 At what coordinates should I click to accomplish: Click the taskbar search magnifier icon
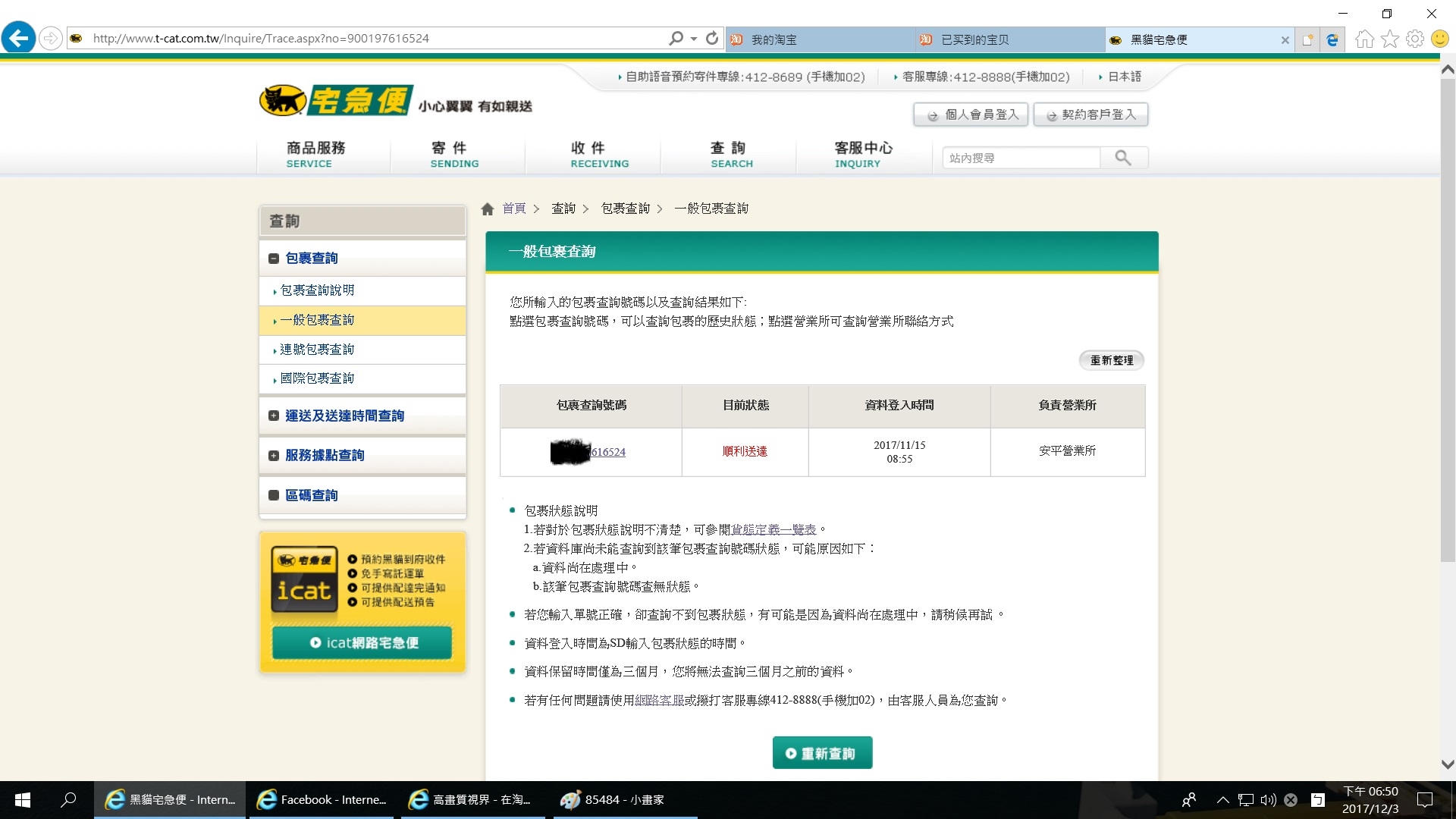coord(68,799)
